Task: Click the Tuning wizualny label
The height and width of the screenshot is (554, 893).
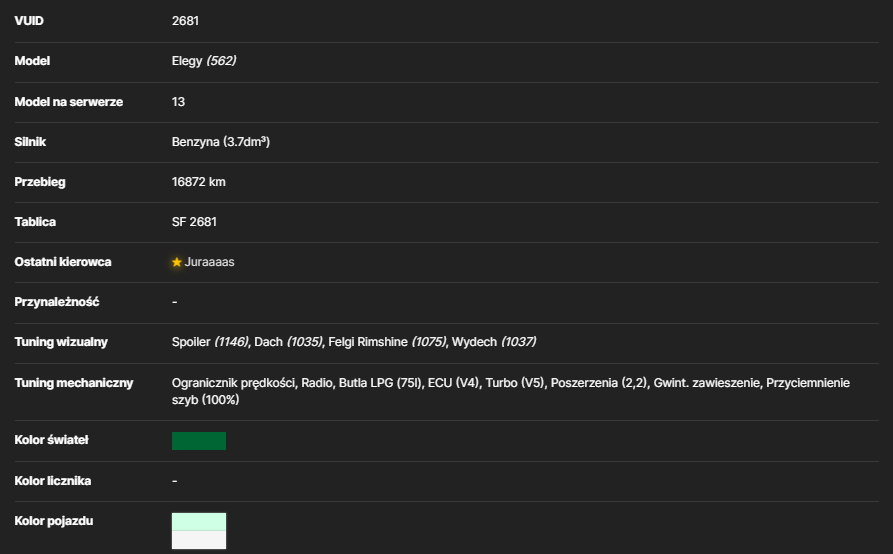Action: tap(61, 342)
